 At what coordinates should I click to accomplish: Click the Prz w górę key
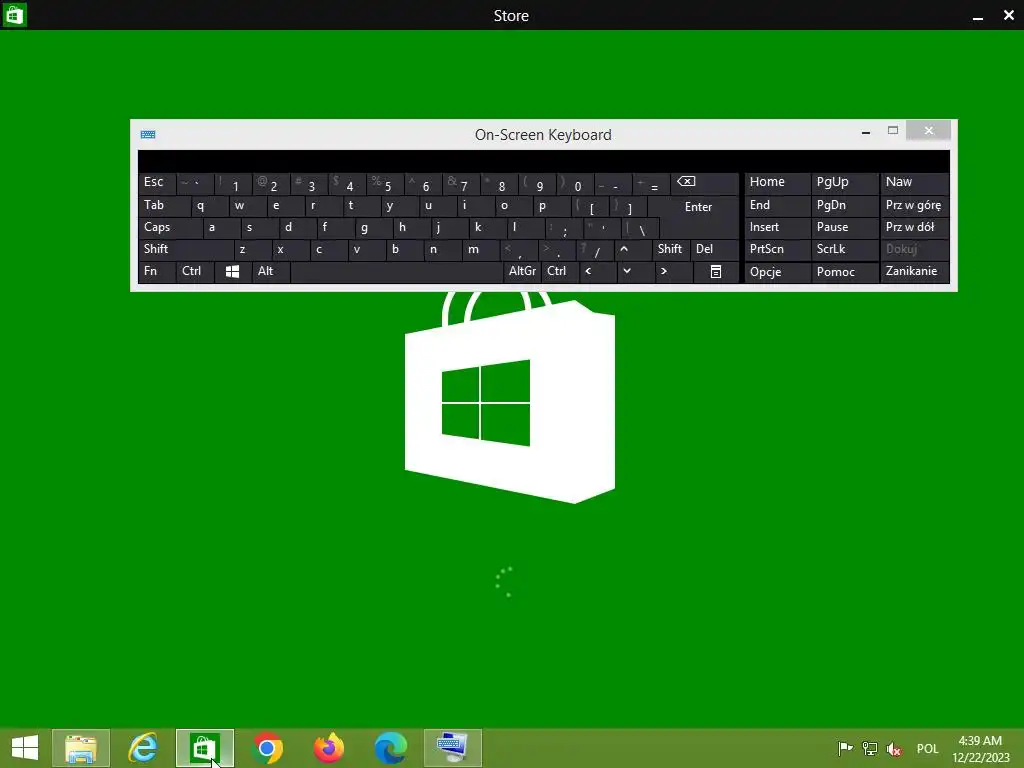click(x=915, y=206)
